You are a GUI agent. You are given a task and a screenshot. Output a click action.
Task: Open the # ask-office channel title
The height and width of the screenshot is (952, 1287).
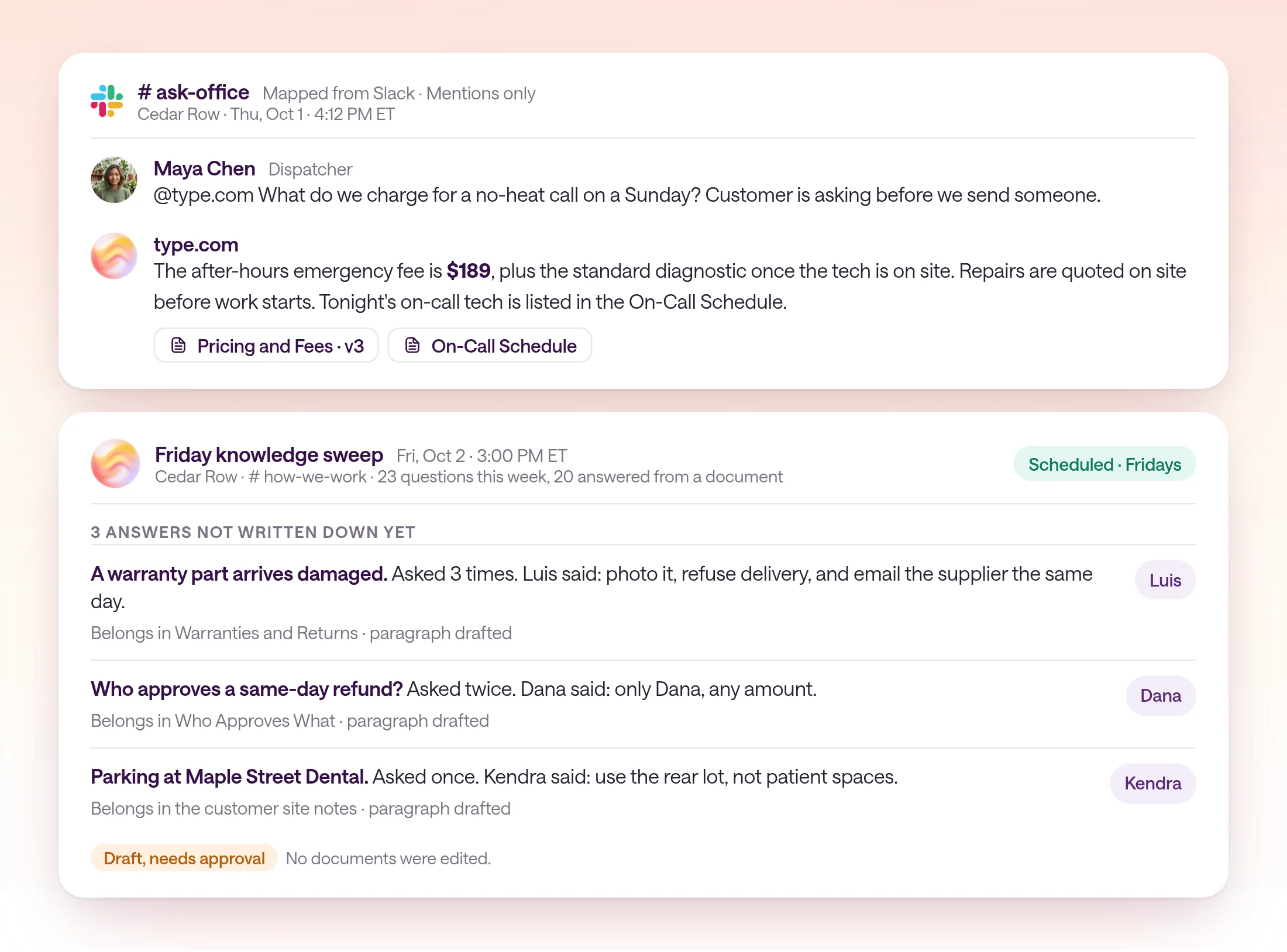(x=194, y=92)
